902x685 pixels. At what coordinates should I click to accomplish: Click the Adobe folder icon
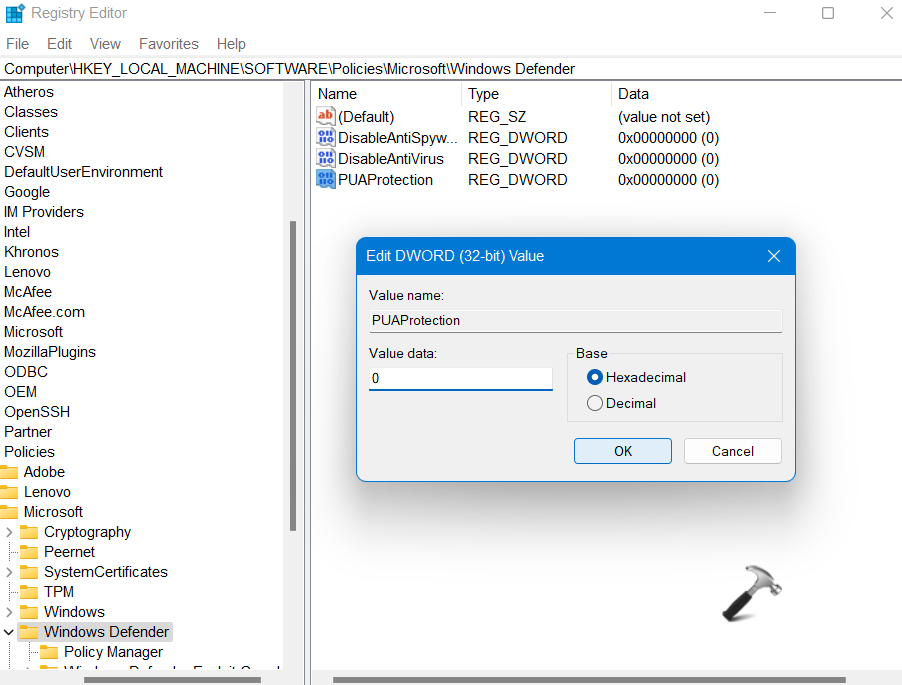coord(9,472)
